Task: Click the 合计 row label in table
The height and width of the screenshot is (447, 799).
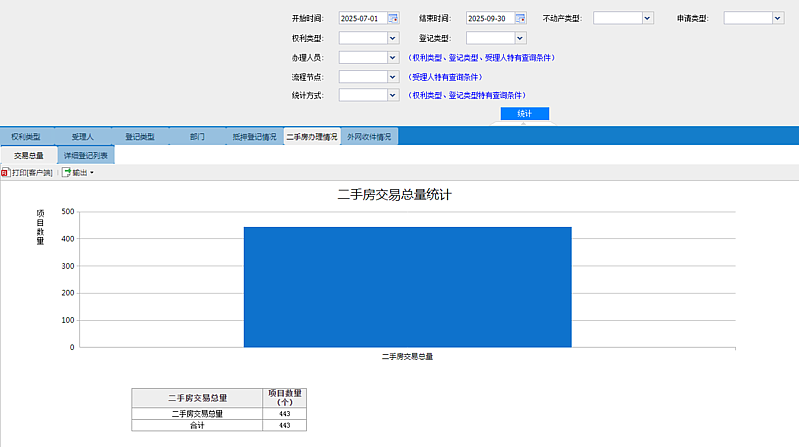Action: pyautogui.click(x=197, y=425)
